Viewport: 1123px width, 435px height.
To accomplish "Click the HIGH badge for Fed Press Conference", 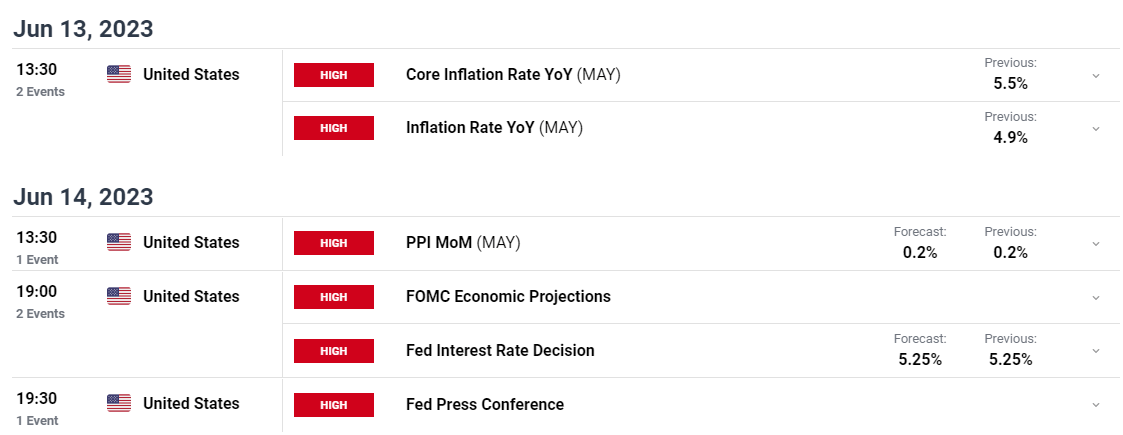I will tap(334, 405).
